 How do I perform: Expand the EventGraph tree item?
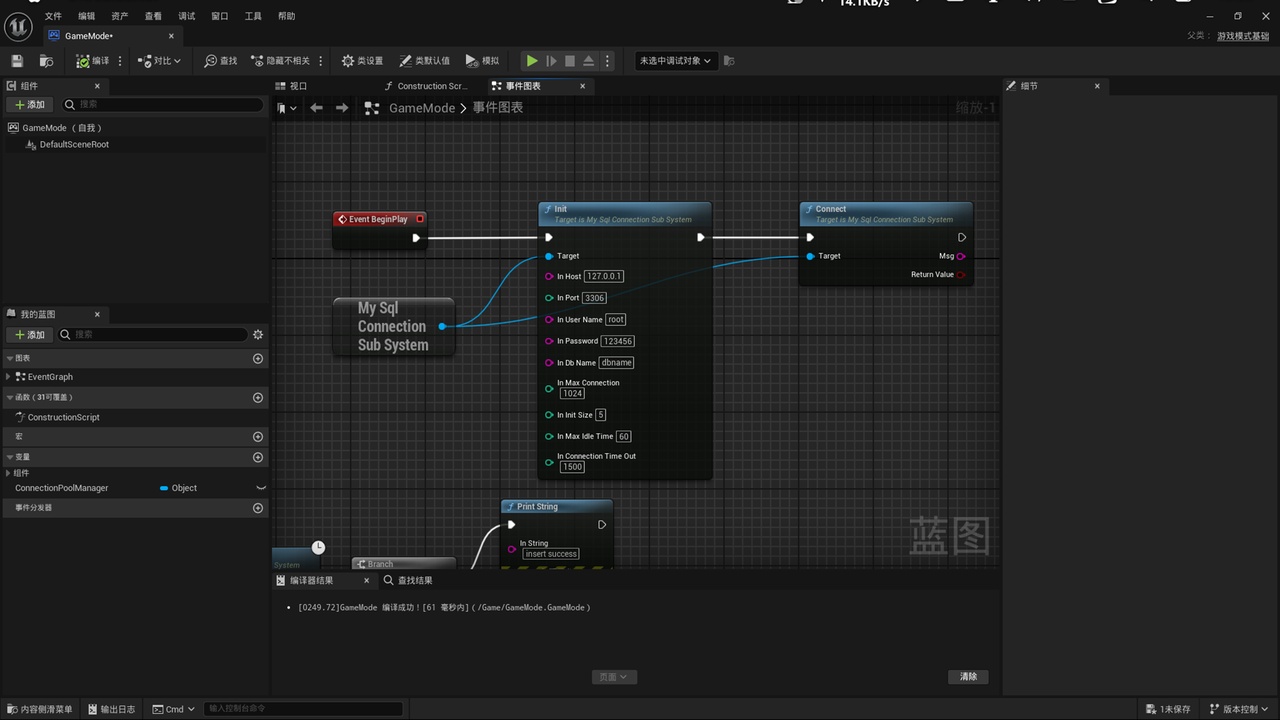[9, 377]
